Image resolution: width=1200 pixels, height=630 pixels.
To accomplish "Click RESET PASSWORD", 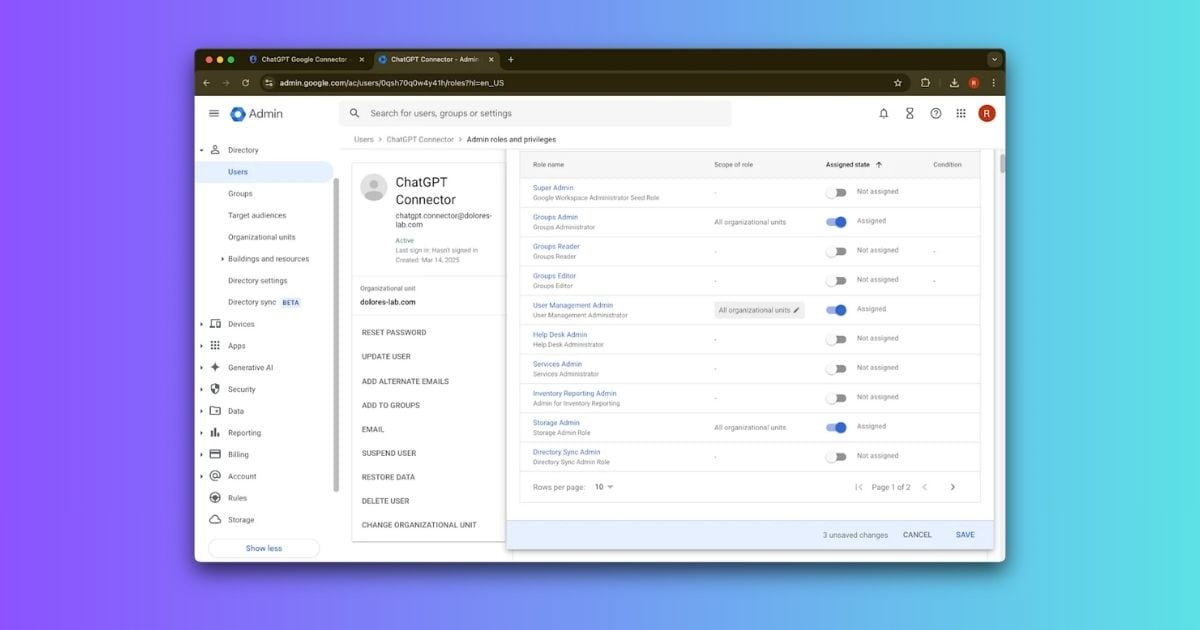I will (394, 332).
